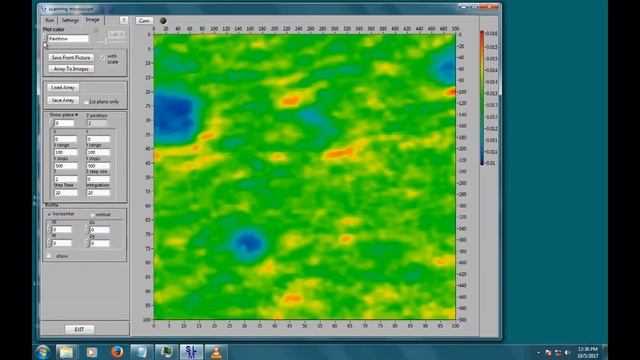Click the Step Time field
The width and height of the screenshot is (640, 360).
(66, 192)
